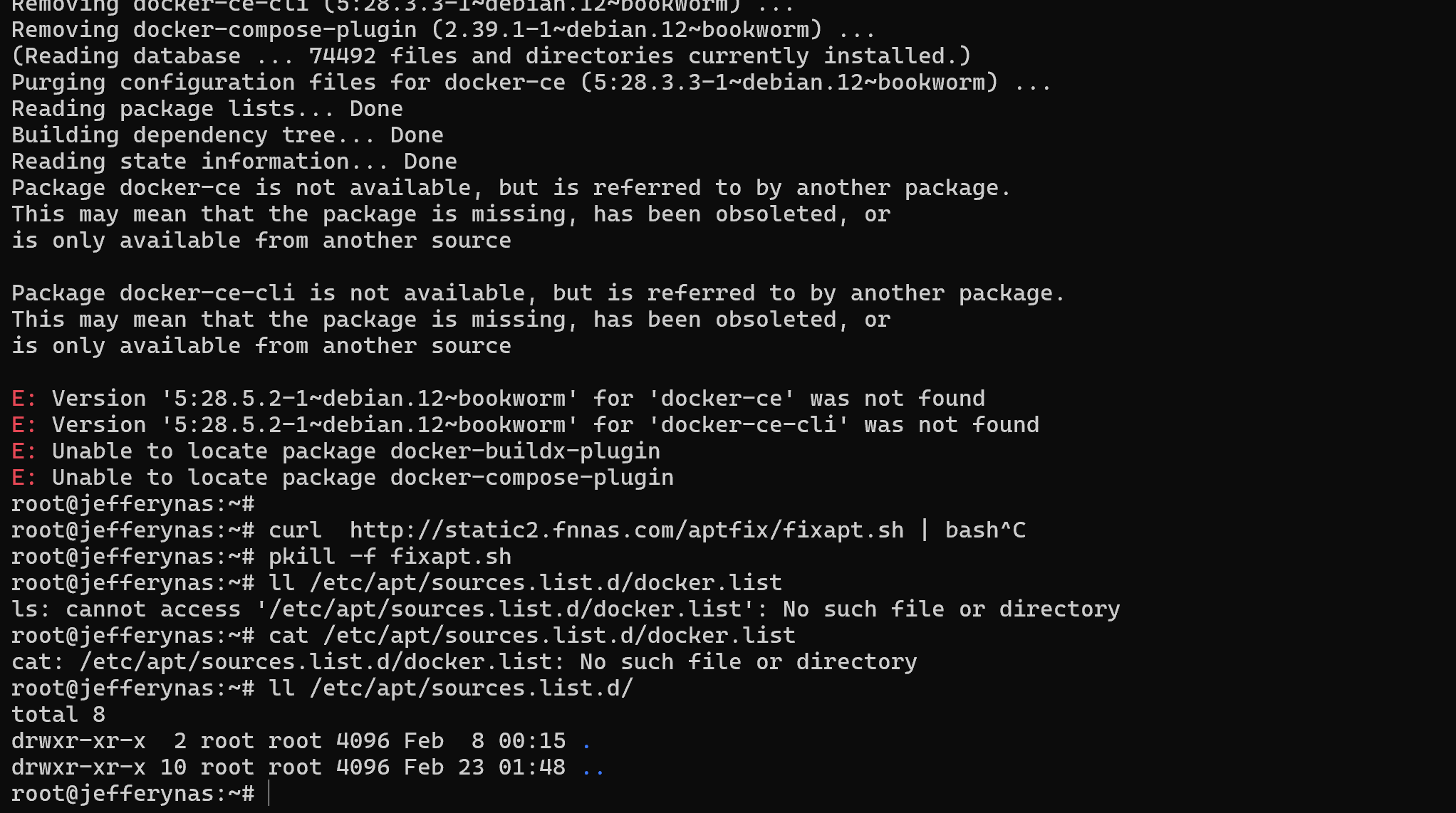This screenshot has height=813, width=1456.
Task: Click the red E: before docker-ce version error
Action: coord(24,399)
